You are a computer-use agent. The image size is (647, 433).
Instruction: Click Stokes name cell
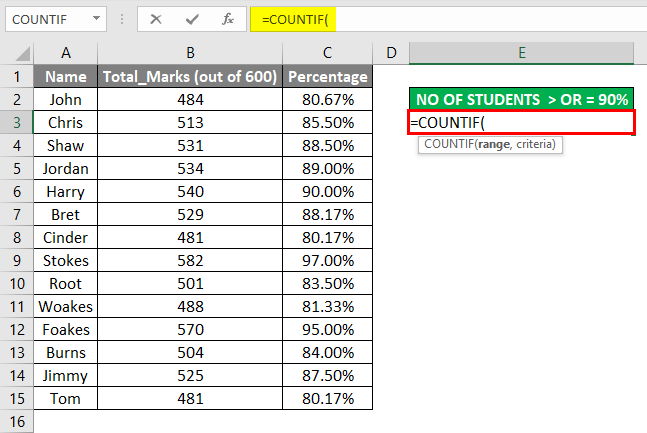(x=66, y=259)
